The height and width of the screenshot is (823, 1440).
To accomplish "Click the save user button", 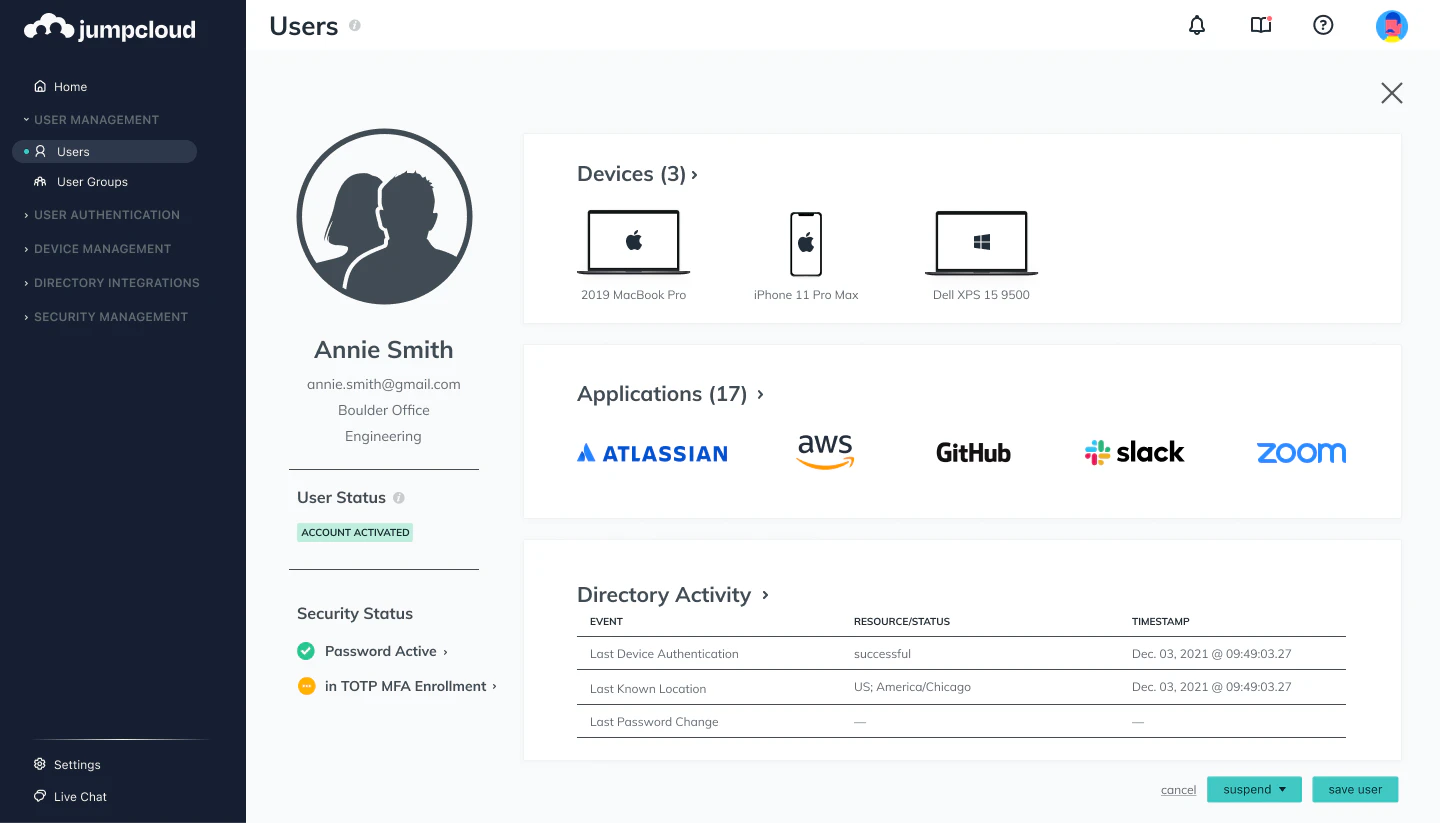I will click(x=1355, y=789).
